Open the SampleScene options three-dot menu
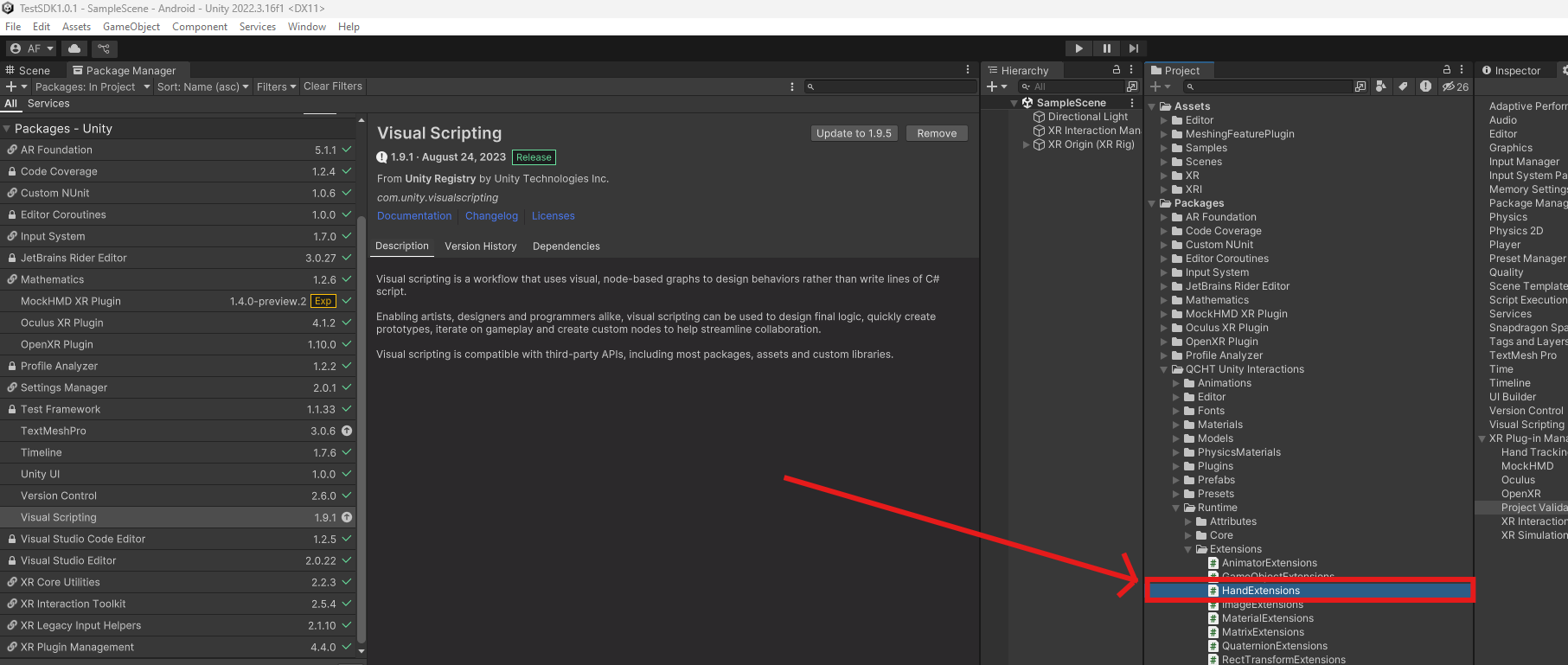Image resolution: width=1568 pixels, height=665 pixels. tap(1131, 103)
